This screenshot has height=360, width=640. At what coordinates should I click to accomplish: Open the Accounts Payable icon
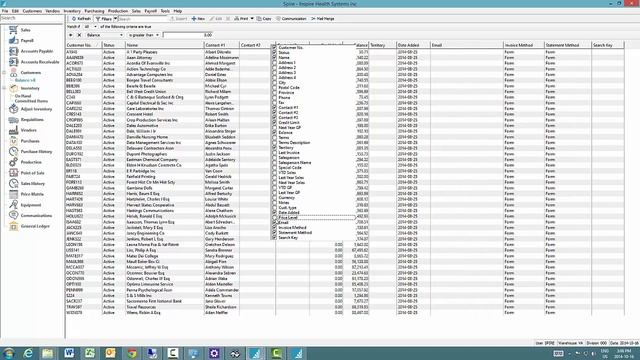[13, 51]
